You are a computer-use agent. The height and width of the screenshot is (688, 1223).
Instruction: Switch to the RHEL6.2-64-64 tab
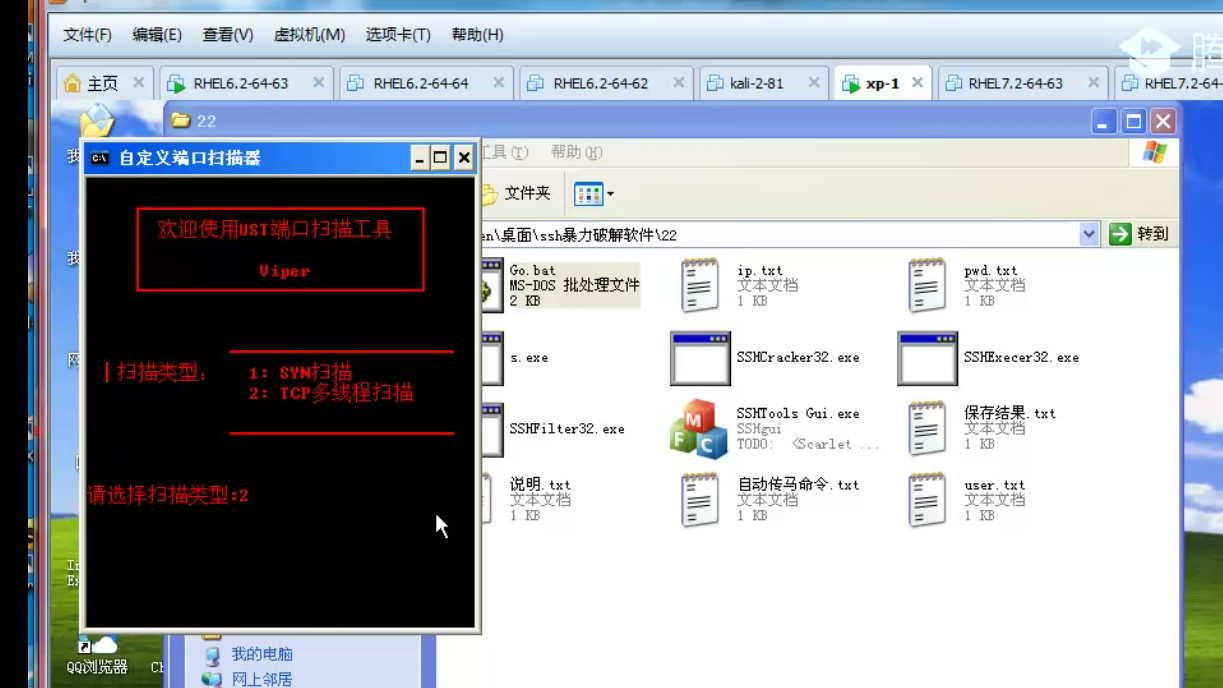click(420, 83)
